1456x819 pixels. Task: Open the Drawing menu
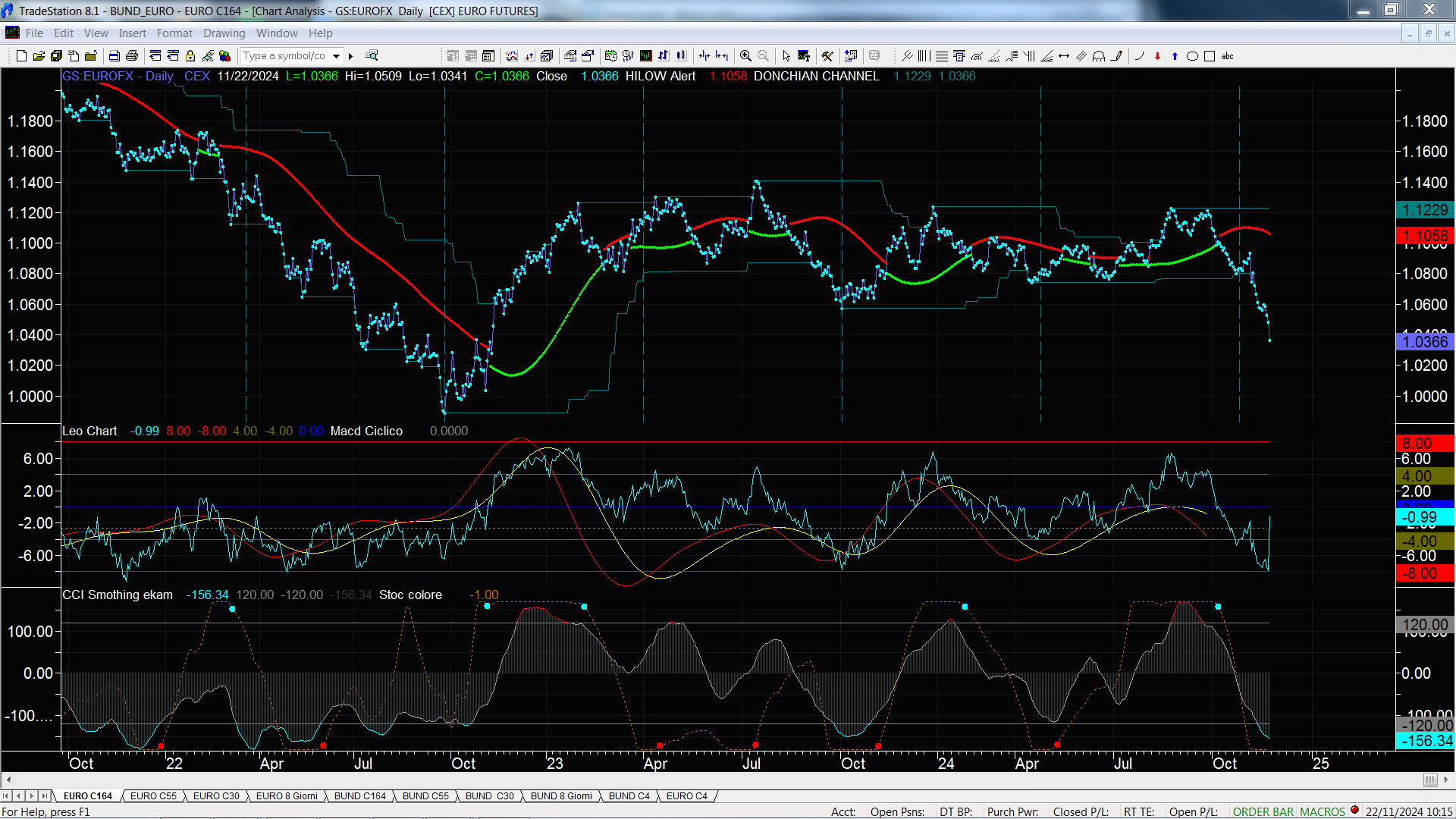[x=224, y=33]
